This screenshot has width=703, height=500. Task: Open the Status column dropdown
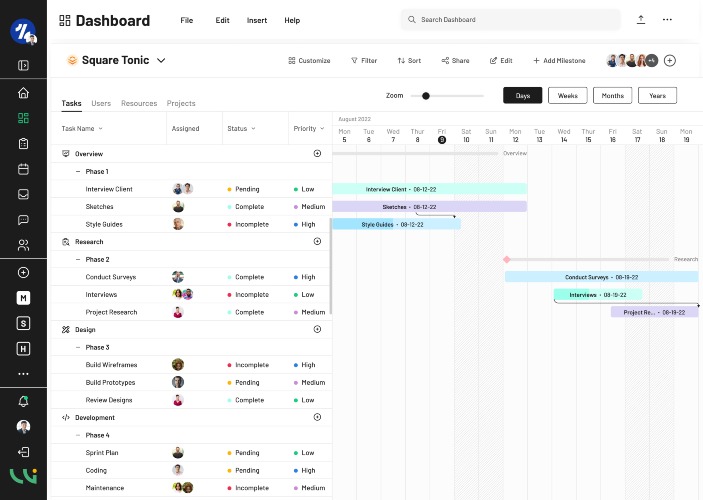click(x=253, y=129)
